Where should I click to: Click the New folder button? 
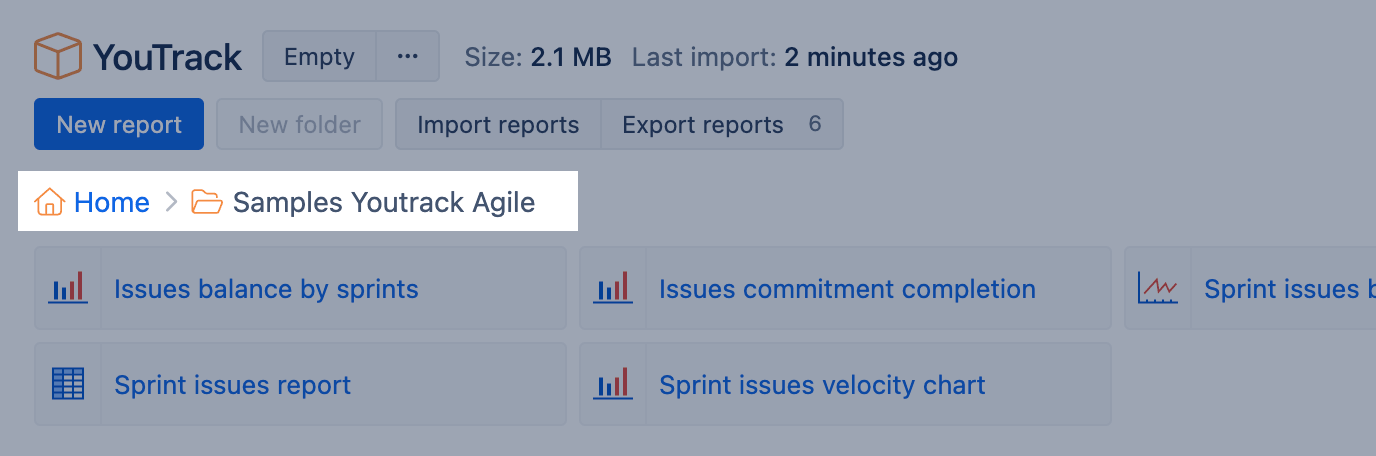tap(300, 125)
